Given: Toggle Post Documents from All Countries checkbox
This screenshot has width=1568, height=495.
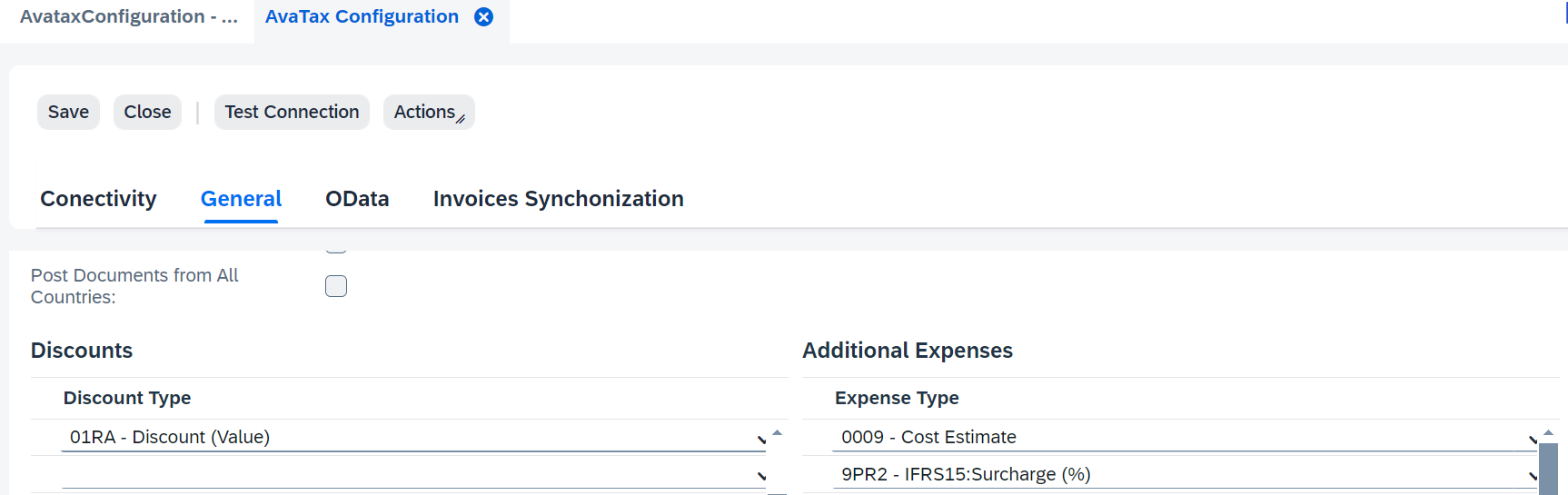Looking at the screenshot, I should [336, 286].
